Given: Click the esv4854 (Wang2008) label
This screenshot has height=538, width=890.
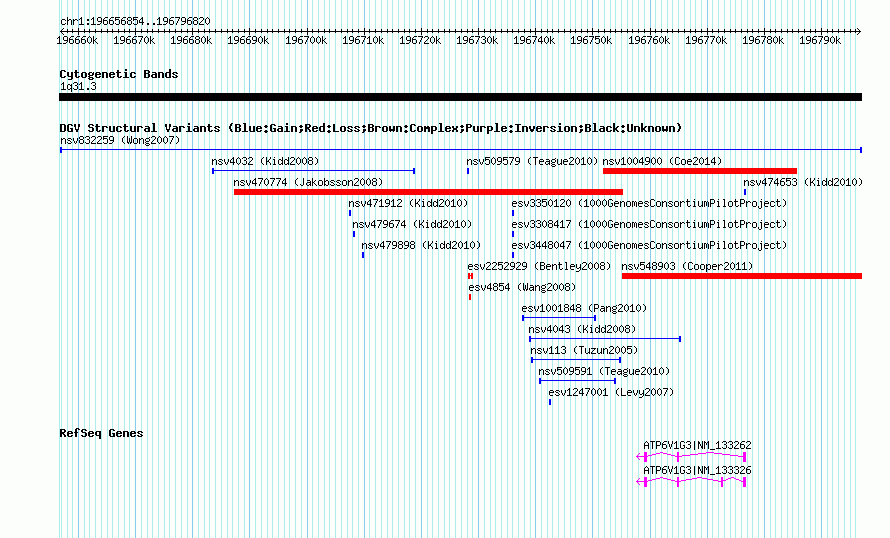Looking at the screenshot, I should pyautogui.click(x=522, y=287).
